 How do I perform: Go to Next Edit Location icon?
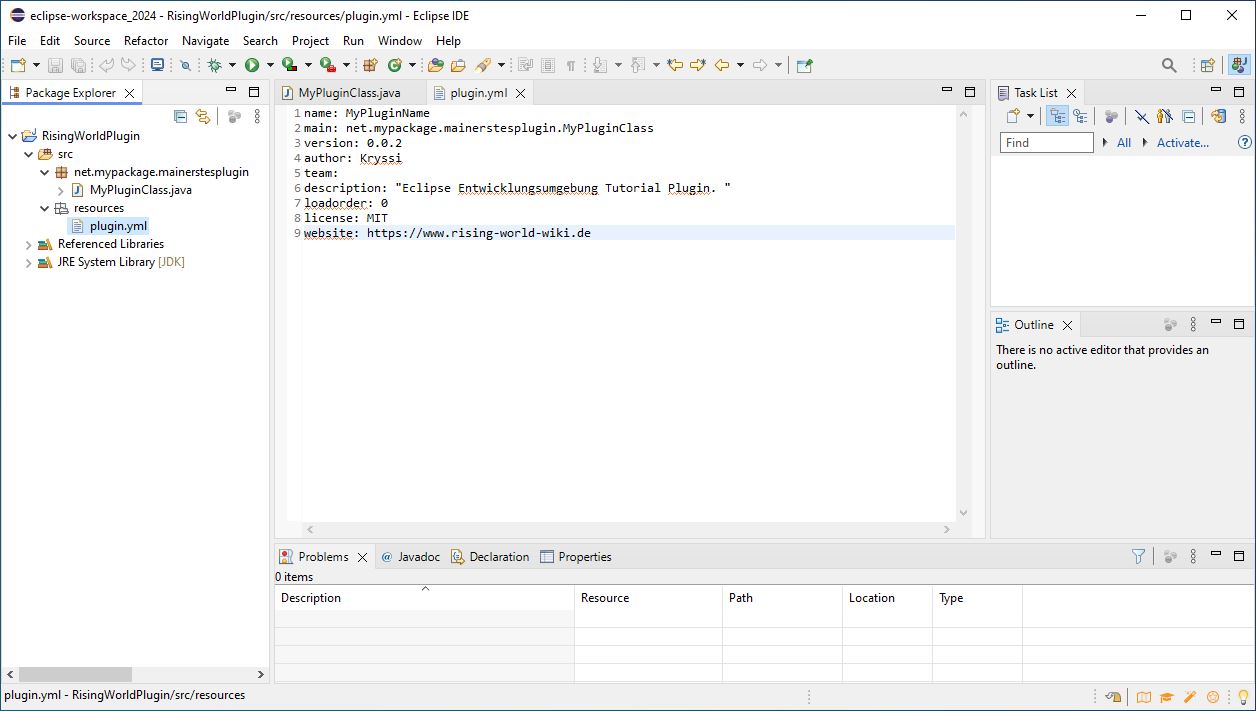(x=698, y=65)
